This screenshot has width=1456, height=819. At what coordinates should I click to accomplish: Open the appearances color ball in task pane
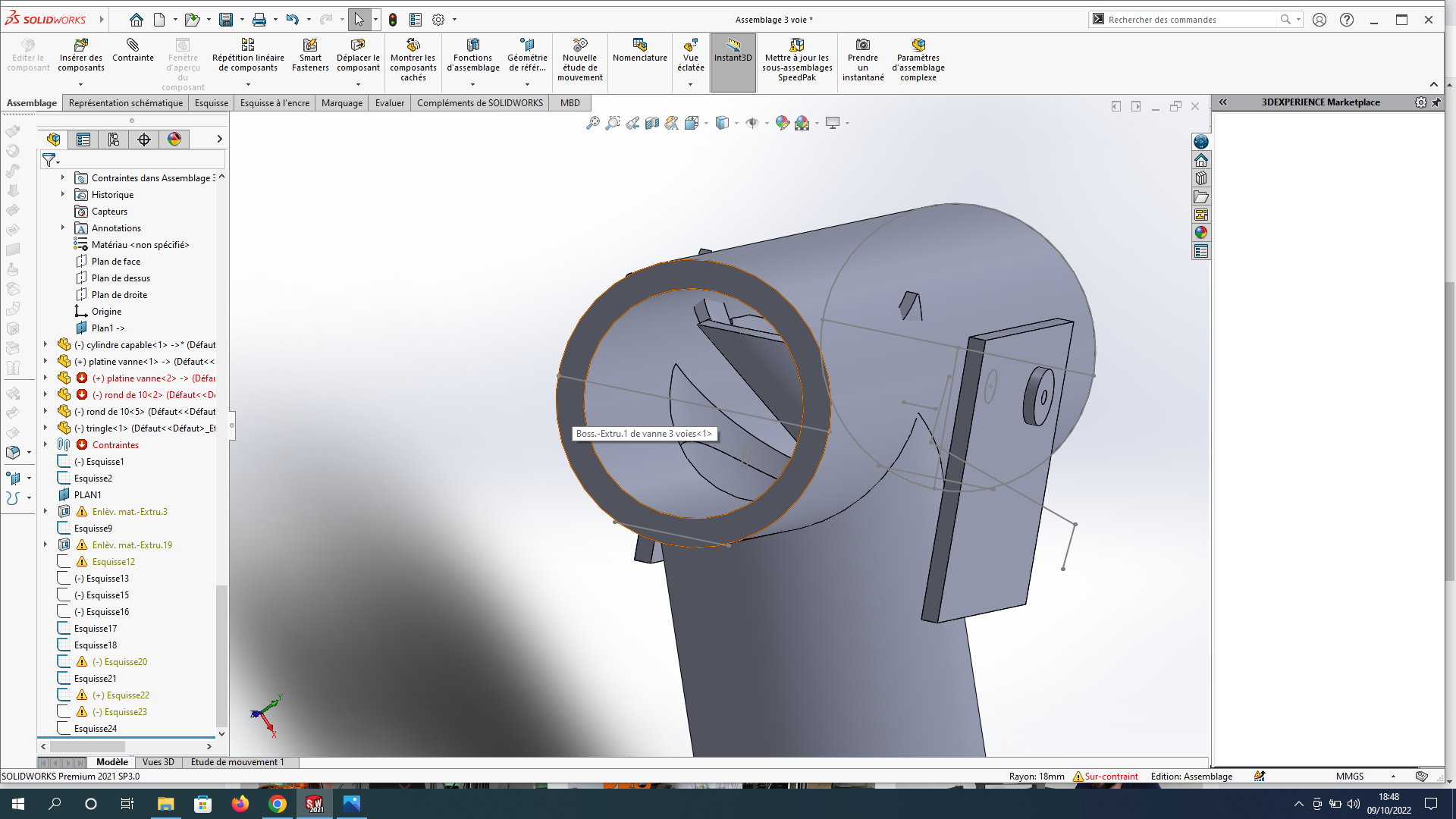click(1200, 233)
